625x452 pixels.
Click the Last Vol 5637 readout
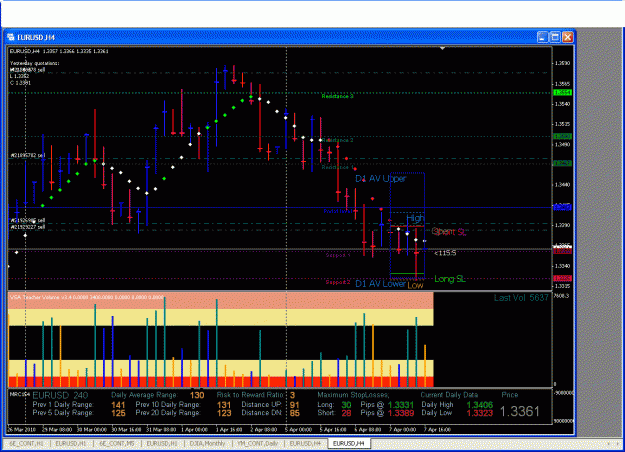tap(521, 298)
